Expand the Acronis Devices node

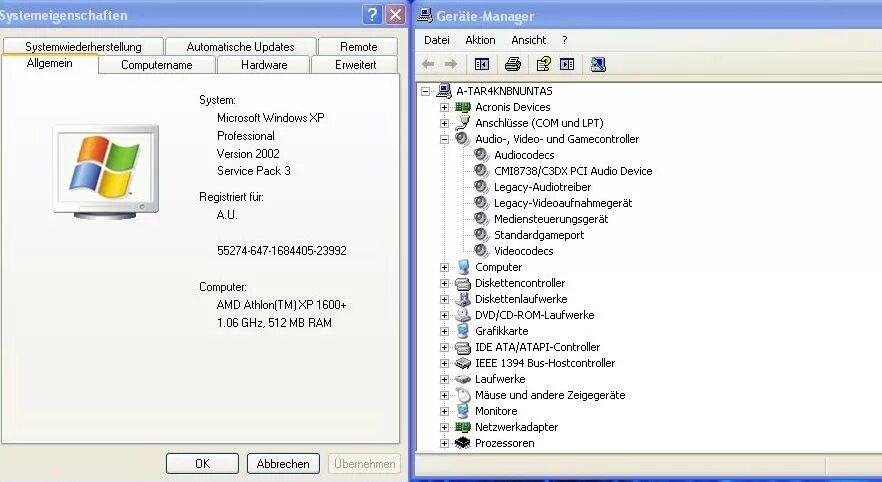(444, 107)
